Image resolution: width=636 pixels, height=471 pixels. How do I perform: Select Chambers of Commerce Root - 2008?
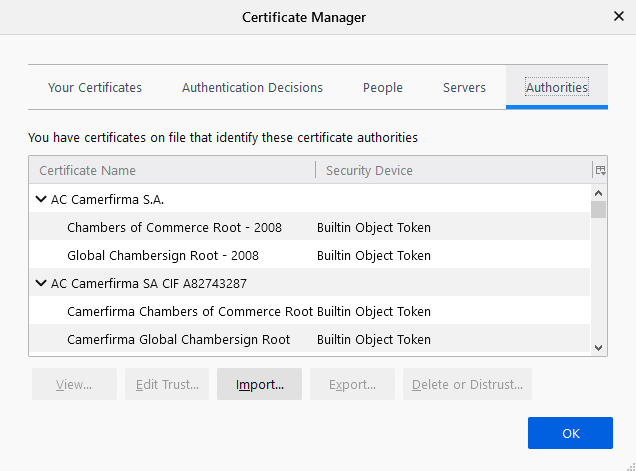174,227
